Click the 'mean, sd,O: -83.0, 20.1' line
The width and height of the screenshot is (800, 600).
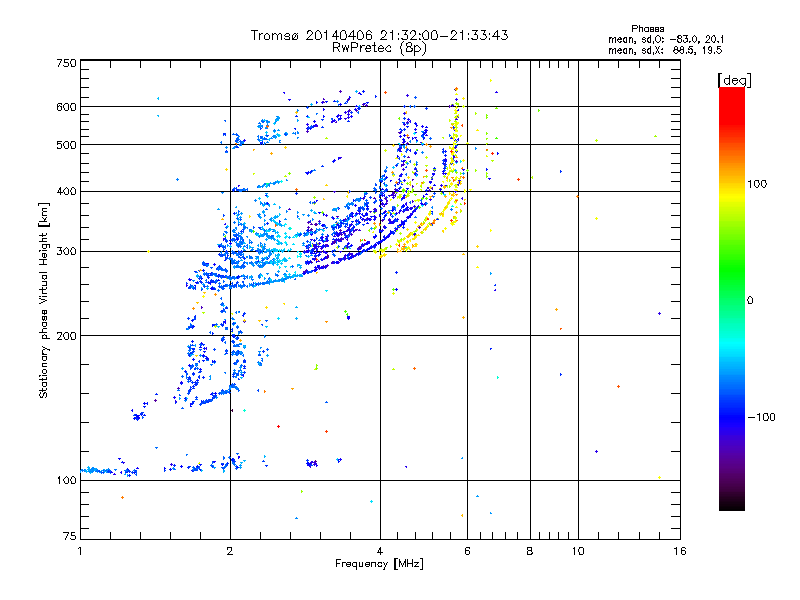[x=666, y=39]
